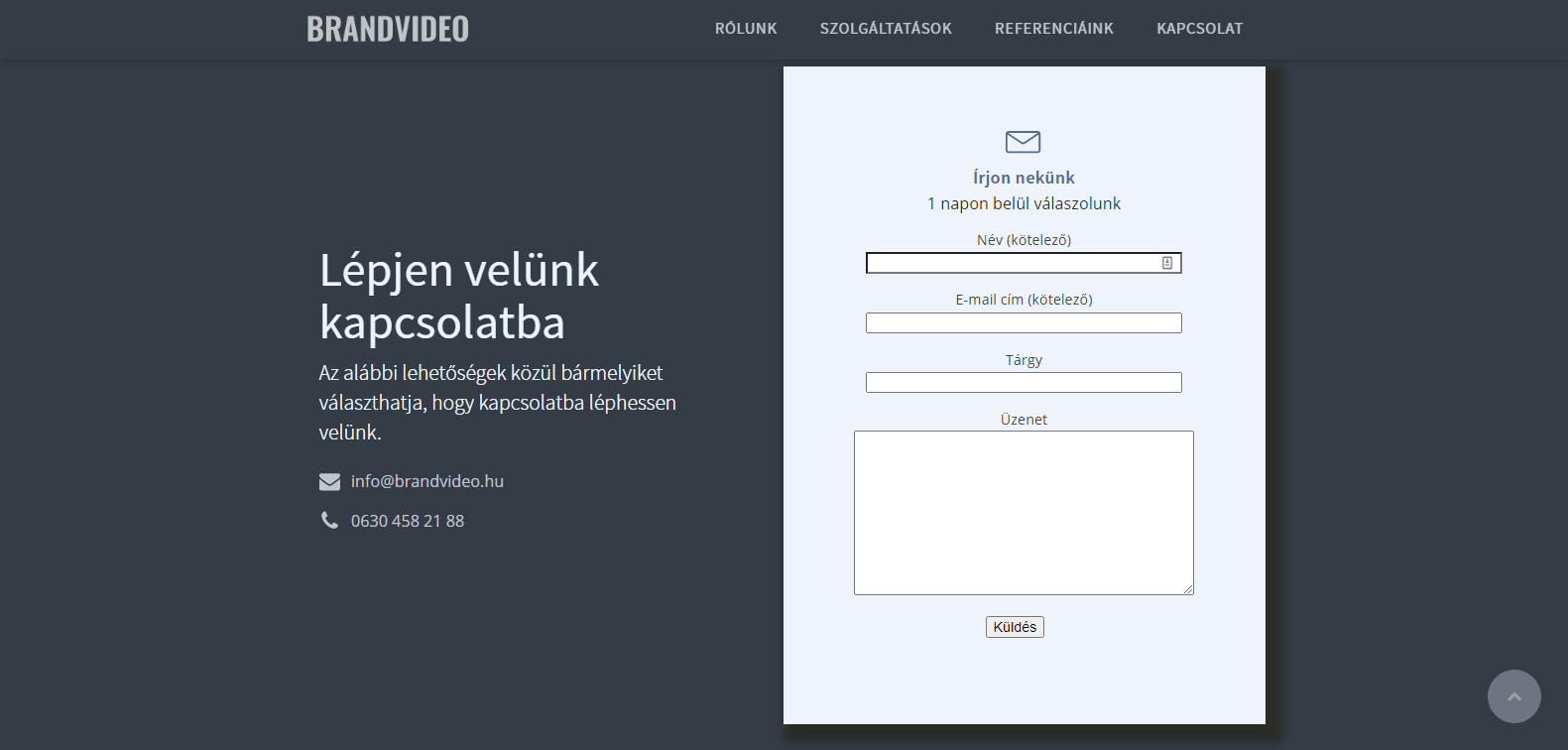1568x750 pixels.
Task: Click the phone handset icon
Action: 329,521
